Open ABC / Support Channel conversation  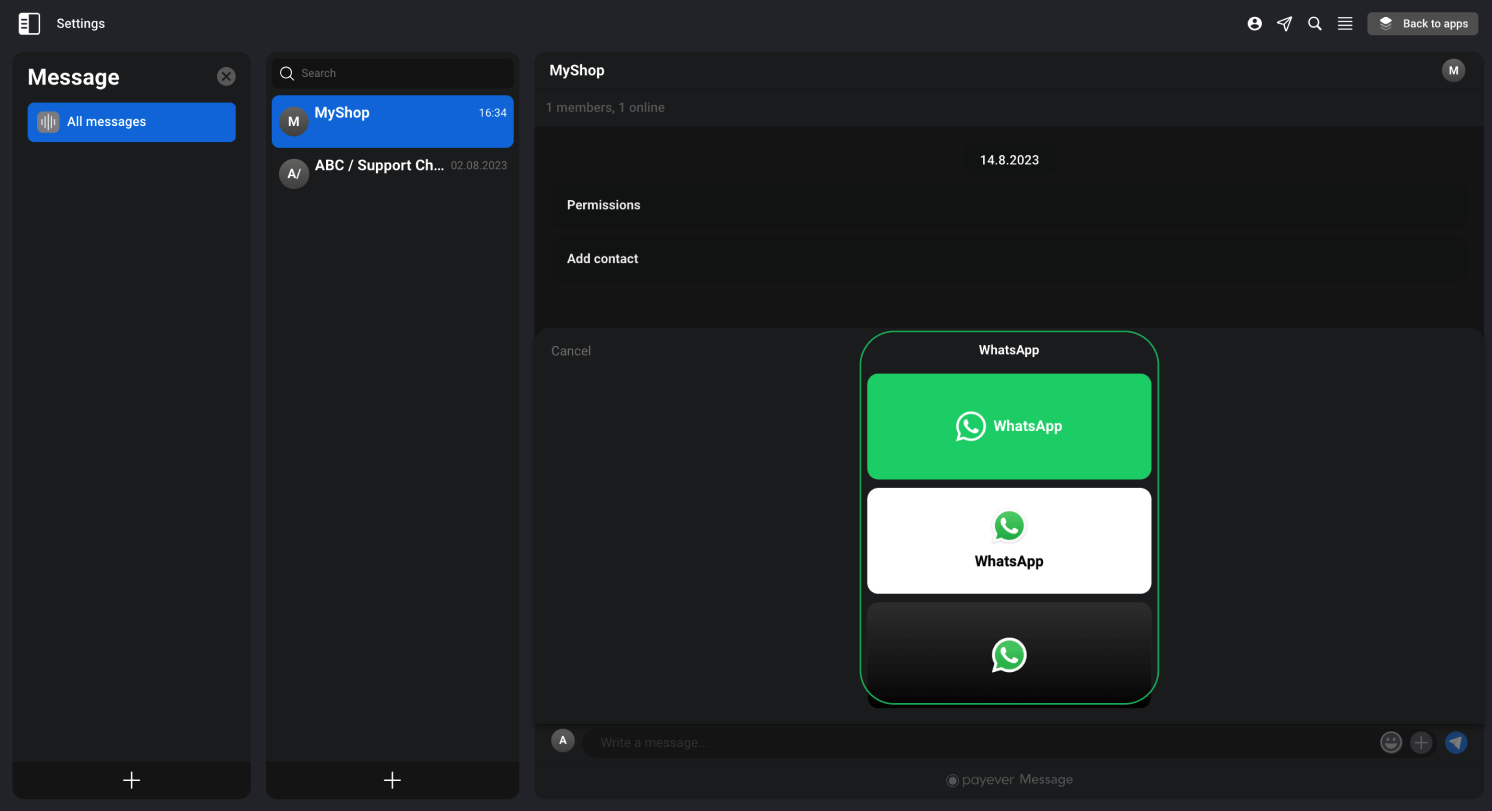point(393,173)
